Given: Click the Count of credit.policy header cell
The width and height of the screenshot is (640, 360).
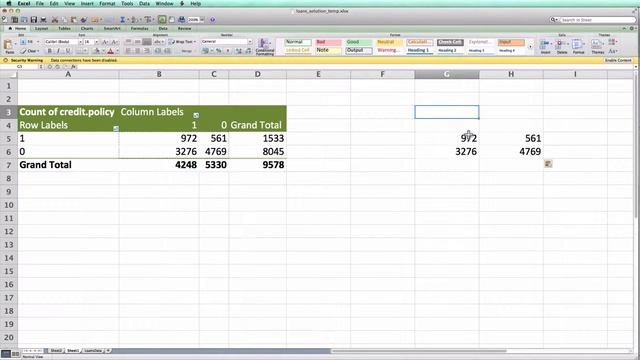Looking at the screenshot, I should pos(68,112).
